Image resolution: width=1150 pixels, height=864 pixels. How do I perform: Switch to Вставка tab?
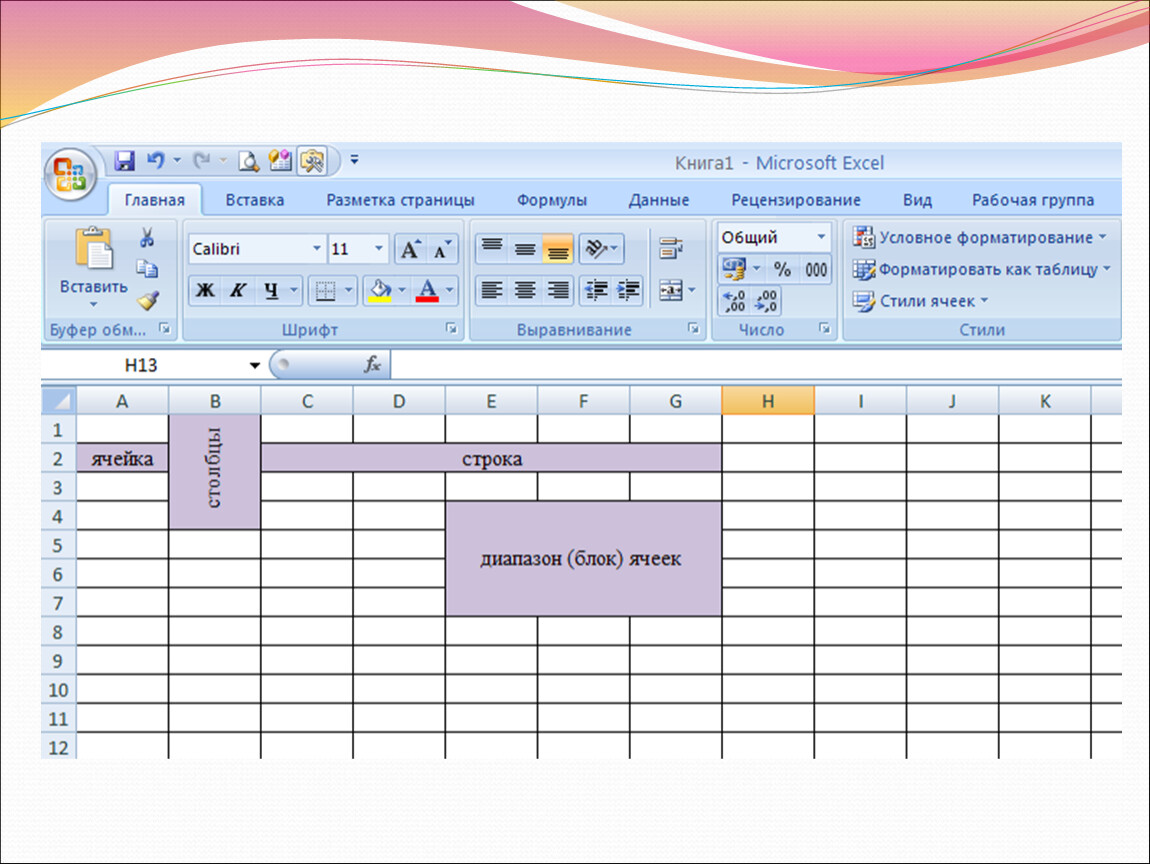click(254, 200)
